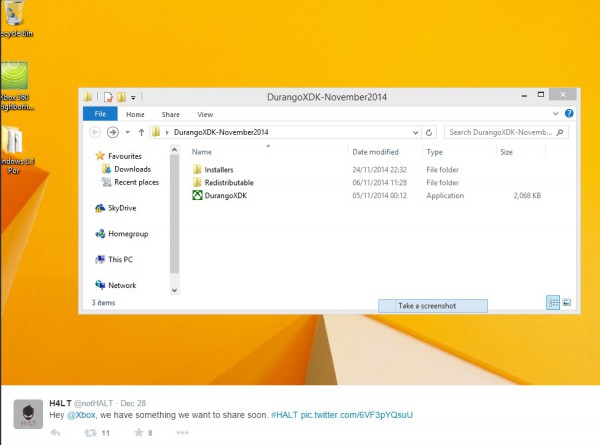Open Explorer Help via the question mark icon
This screenshot has width=600, height=445.
[569, 113]
